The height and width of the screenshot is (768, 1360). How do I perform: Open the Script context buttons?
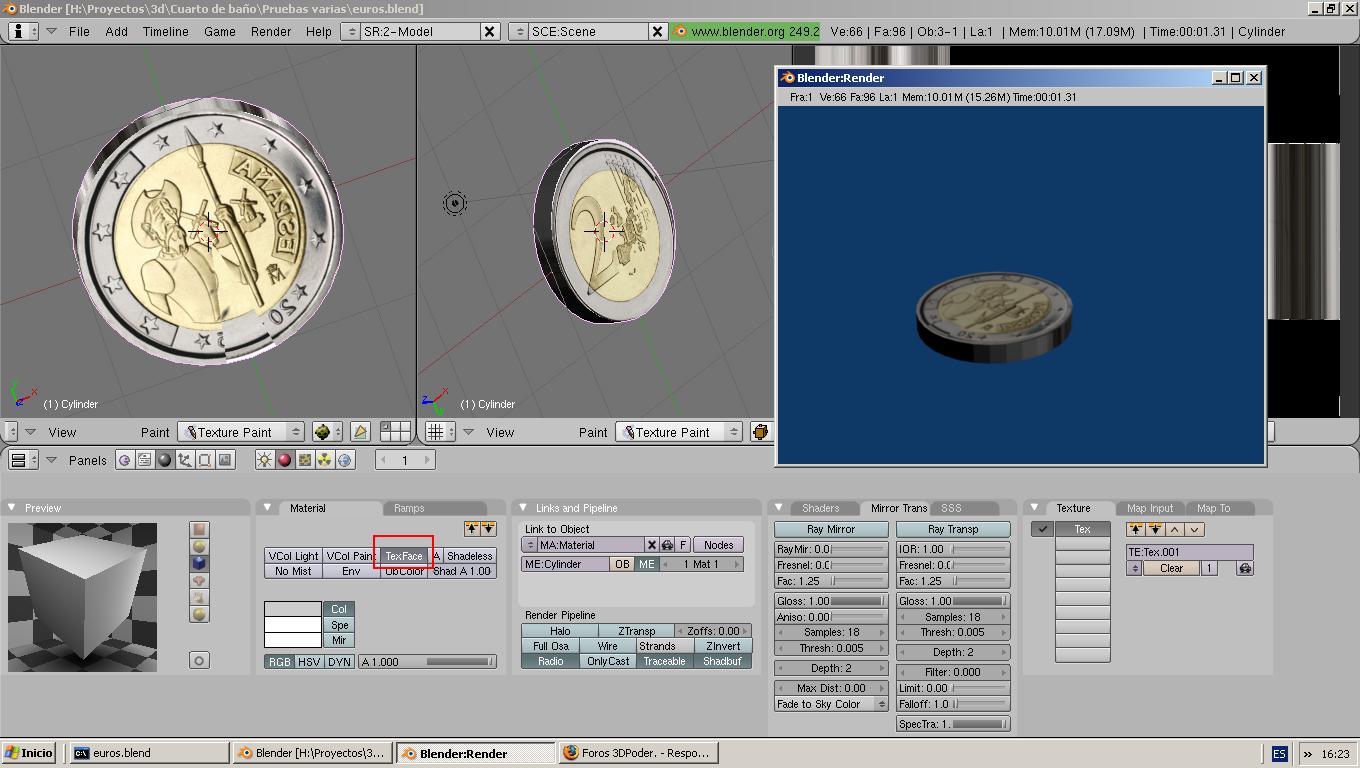pyautogui.click(x=144, y=460)
